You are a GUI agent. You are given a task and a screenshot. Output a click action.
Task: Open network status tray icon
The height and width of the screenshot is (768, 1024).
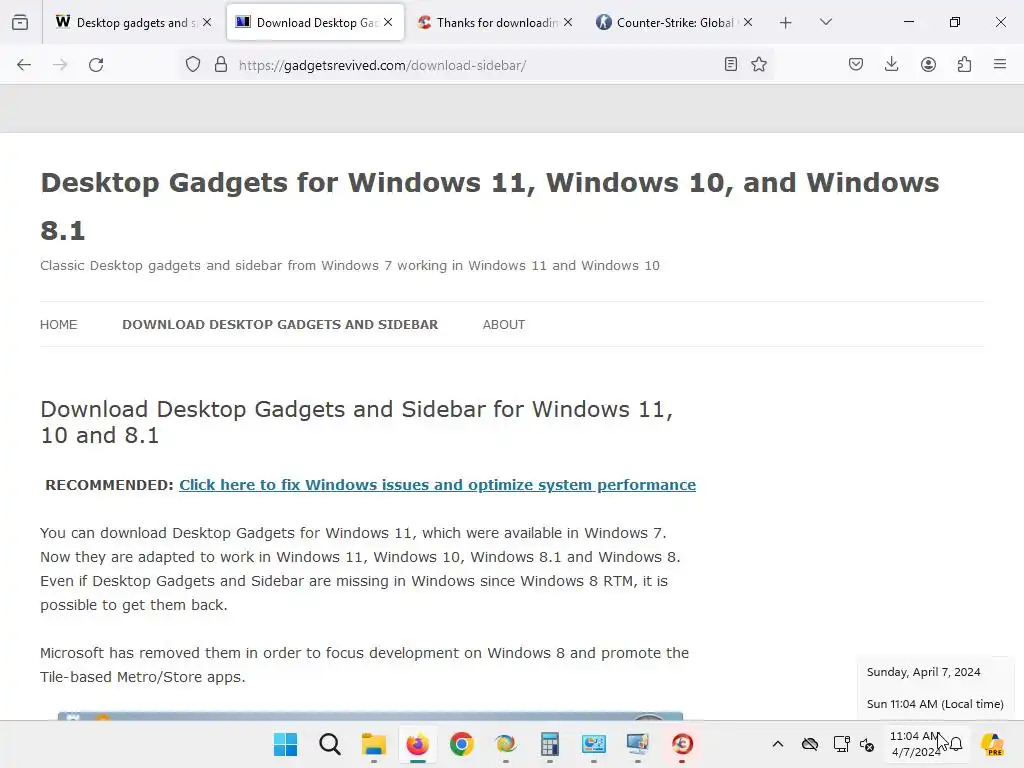click(x=841, y=744)
